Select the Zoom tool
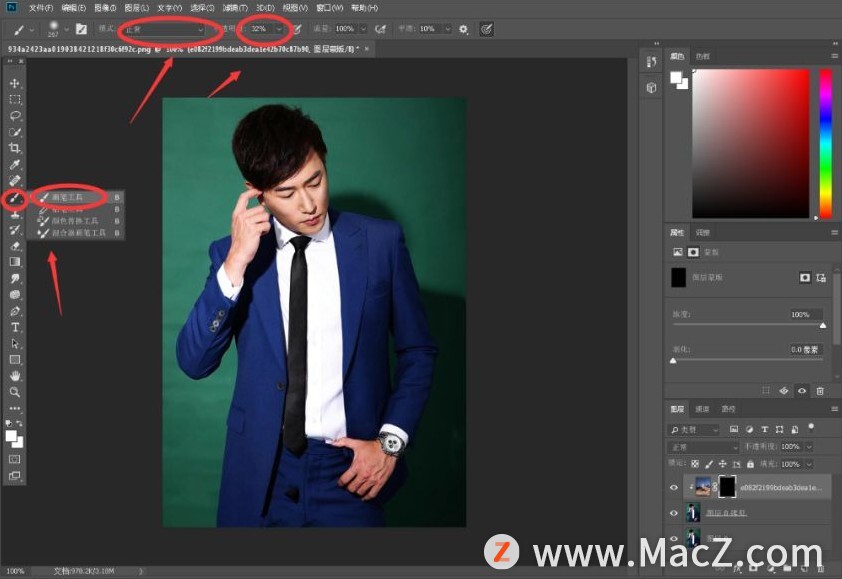 tap(14, 392)
